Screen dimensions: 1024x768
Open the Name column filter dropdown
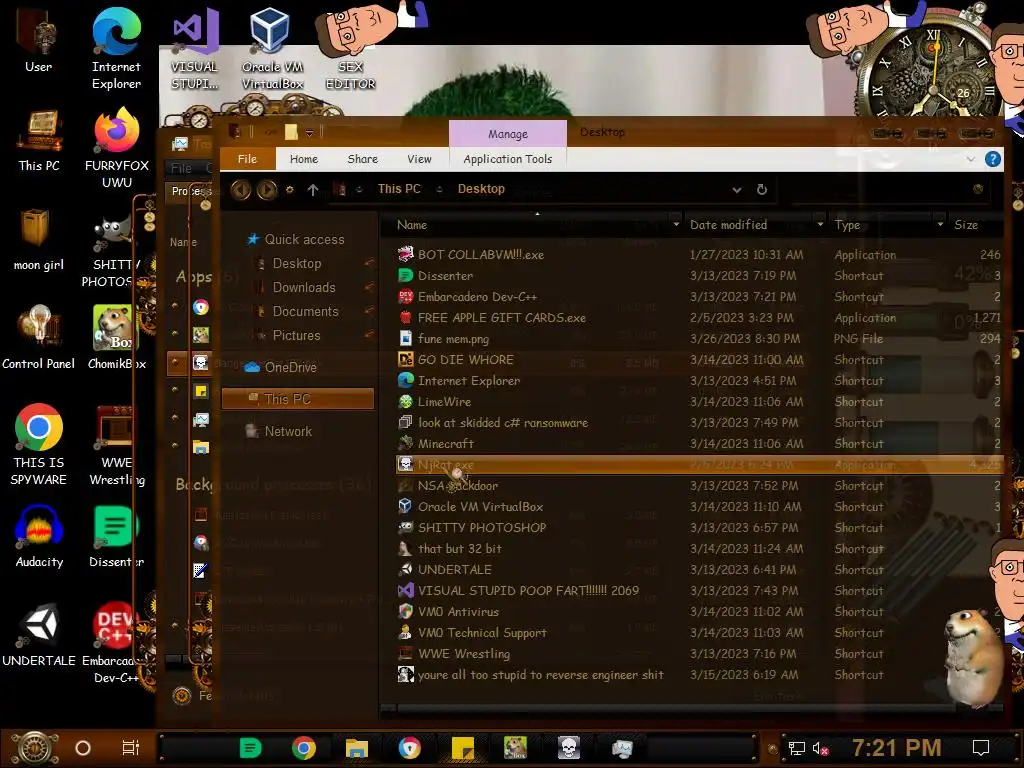pos(676,225)
